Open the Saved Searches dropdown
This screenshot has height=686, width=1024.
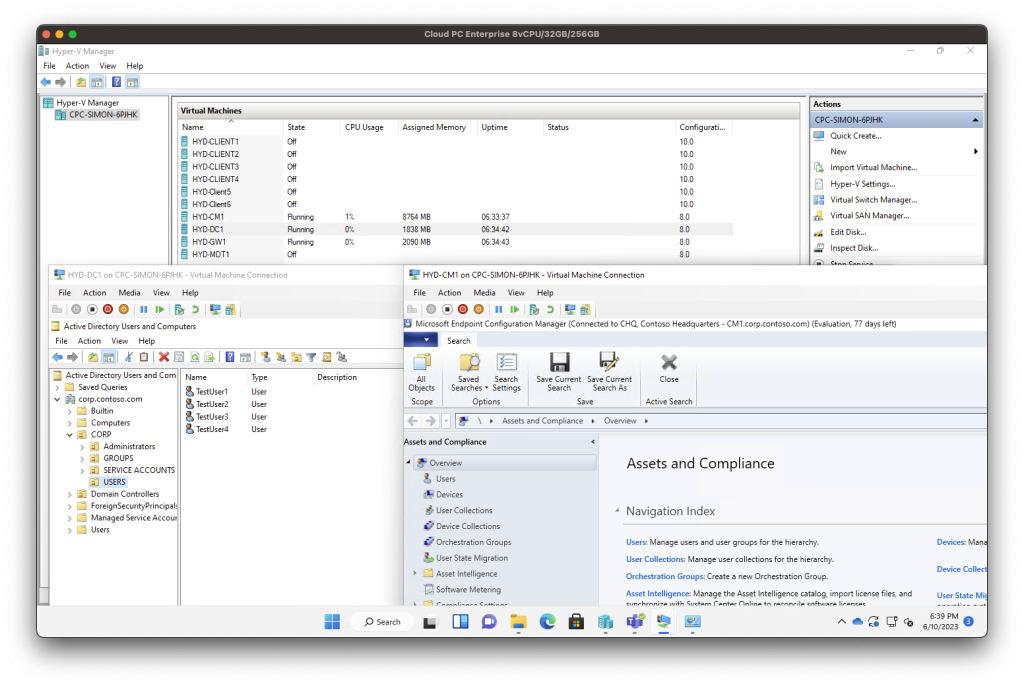point(468,371)
